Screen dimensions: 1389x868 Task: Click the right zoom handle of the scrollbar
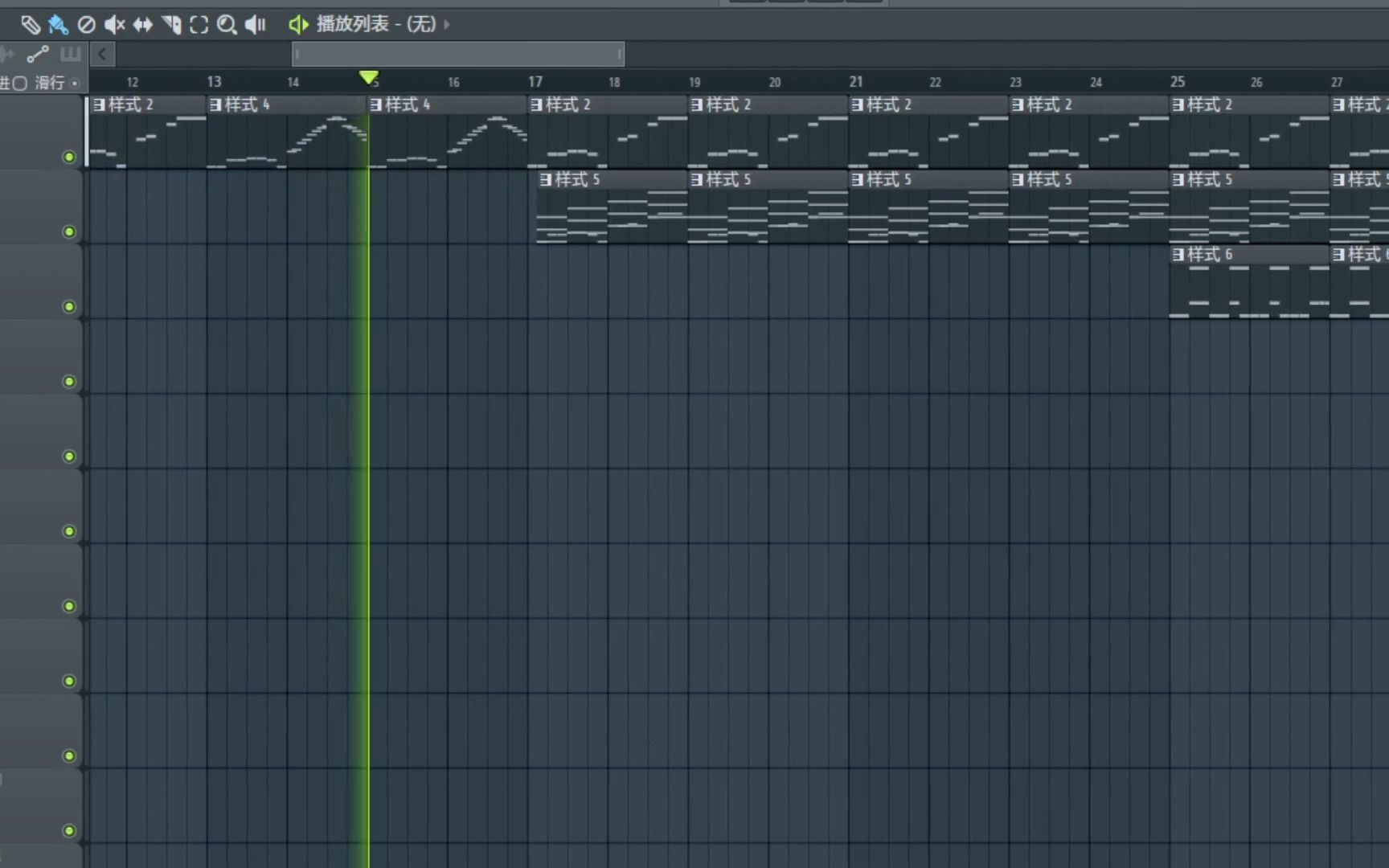(620, 55)
